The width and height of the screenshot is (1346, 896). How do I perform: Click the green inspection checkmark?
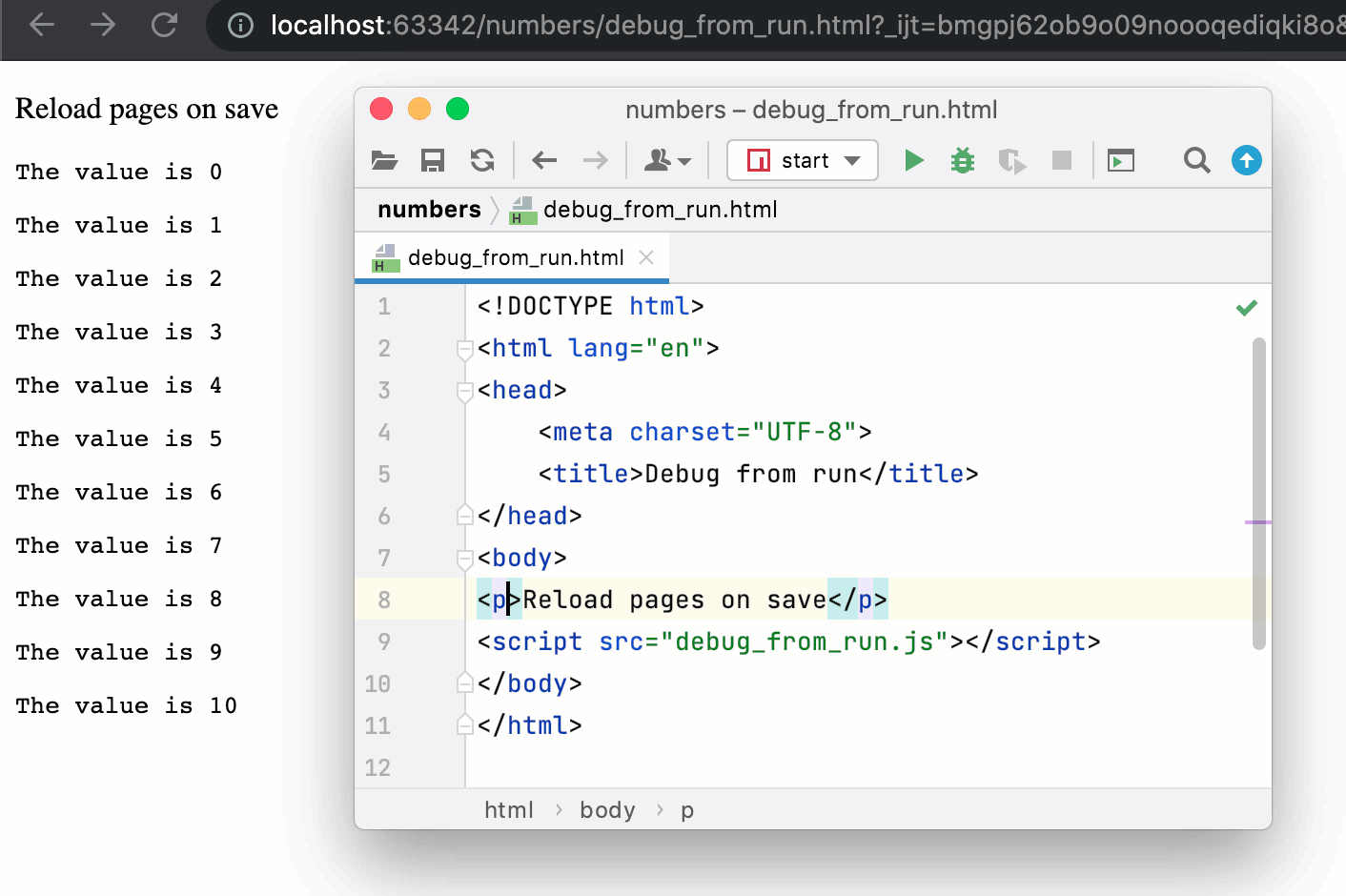pyautogui.click(x=1245, y=307)
